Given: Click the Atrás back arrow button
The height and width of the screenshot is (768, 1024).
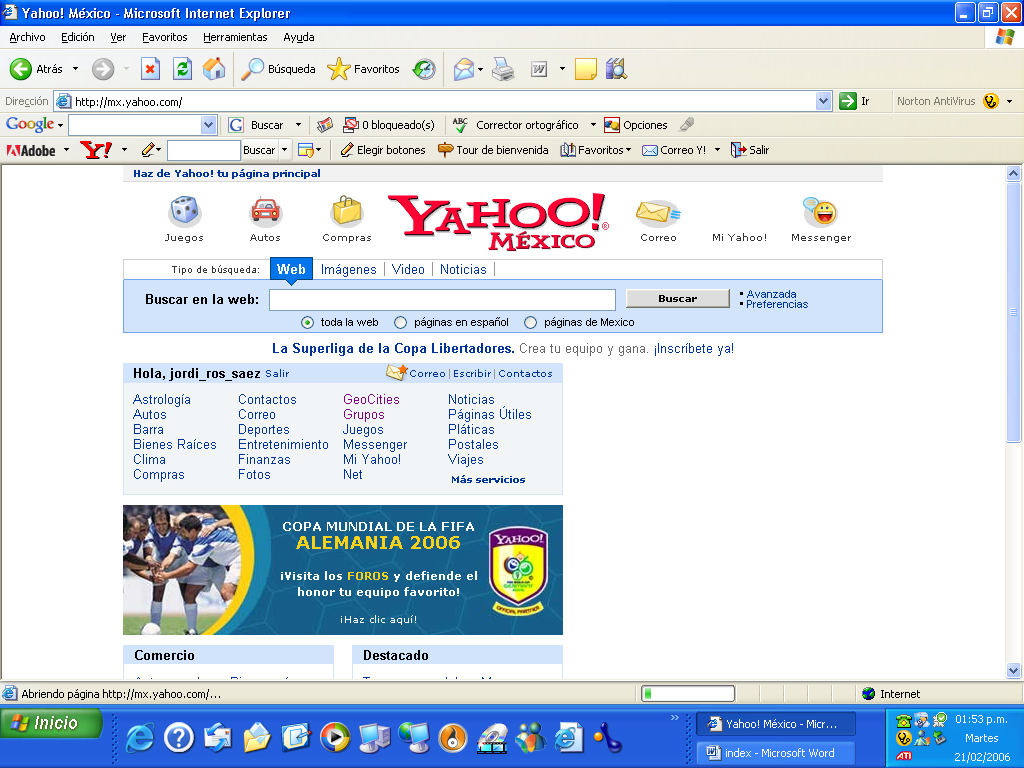Looking at the screenshot, I should pos(21,69).
